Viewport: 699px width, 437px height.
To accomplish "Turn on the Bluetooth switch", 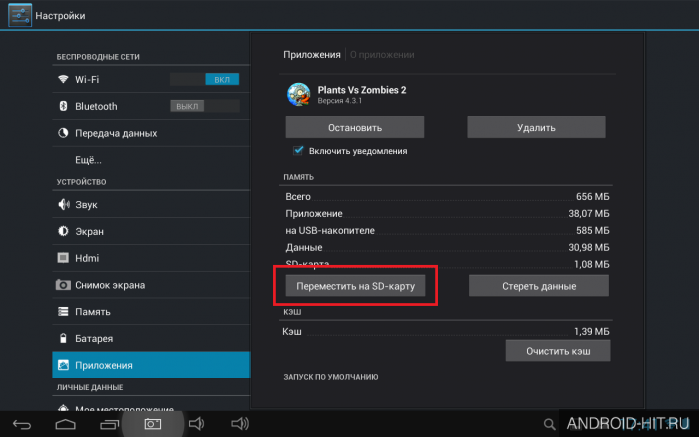I will tap(205, 106).
